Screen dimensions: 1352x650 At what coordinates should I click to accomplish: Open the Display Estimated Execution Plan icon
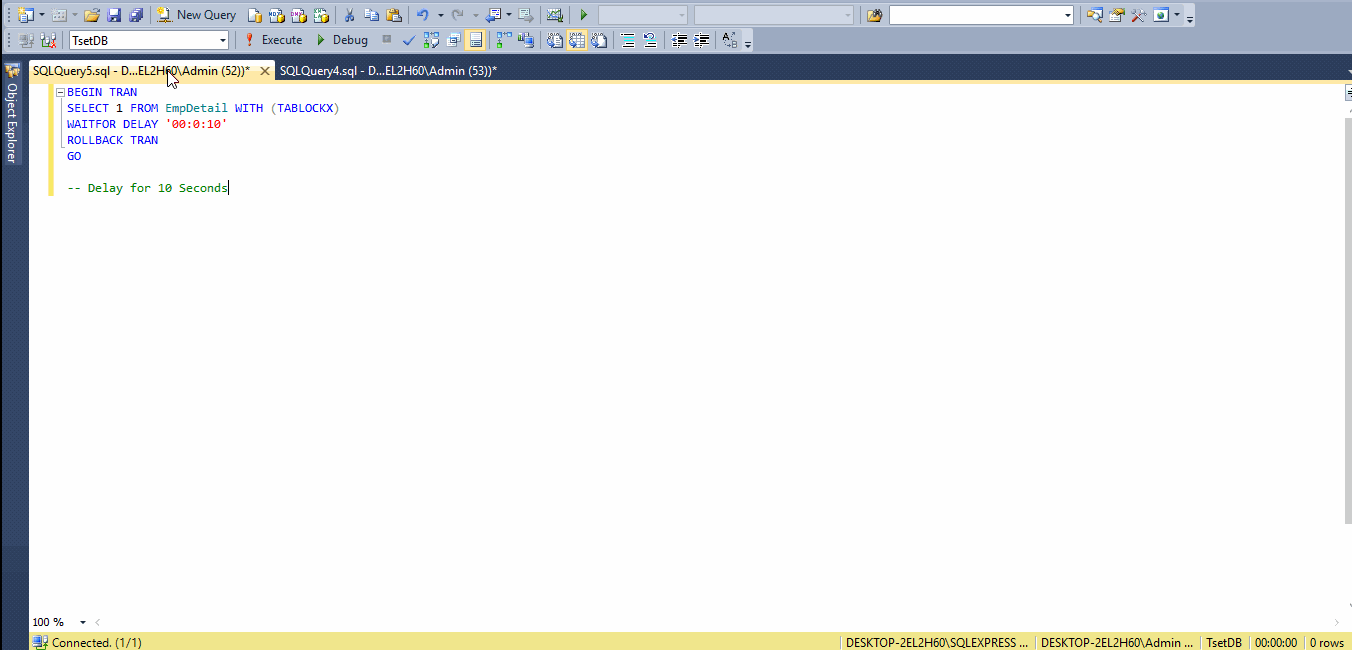pos(432,40)
